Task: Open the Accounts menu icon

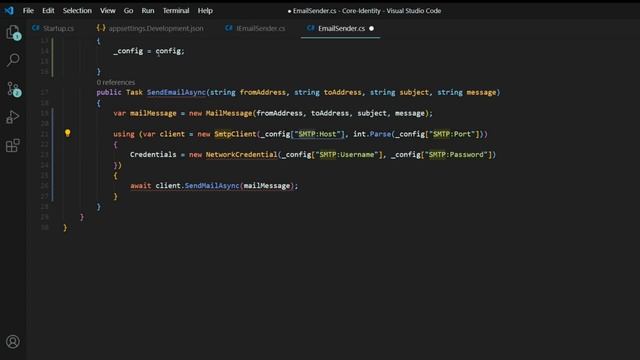Action: [x=13, y=342]
